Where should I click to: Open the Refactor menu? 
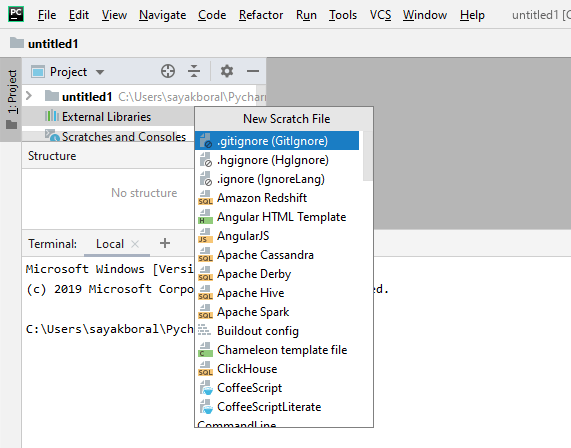click(x=261, y=15)
